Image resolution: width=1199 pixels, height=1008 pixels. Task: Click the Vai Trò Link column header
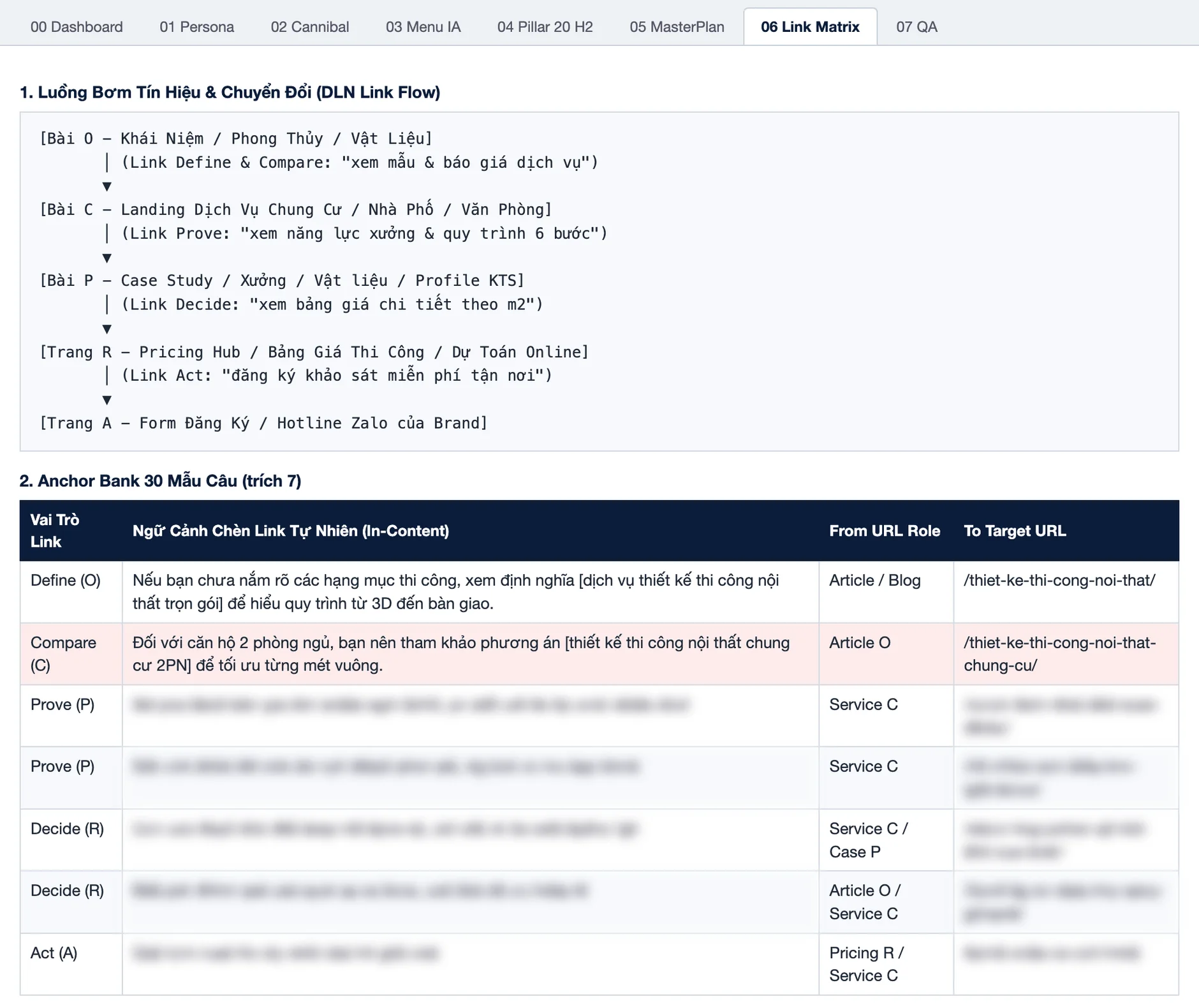71,531
